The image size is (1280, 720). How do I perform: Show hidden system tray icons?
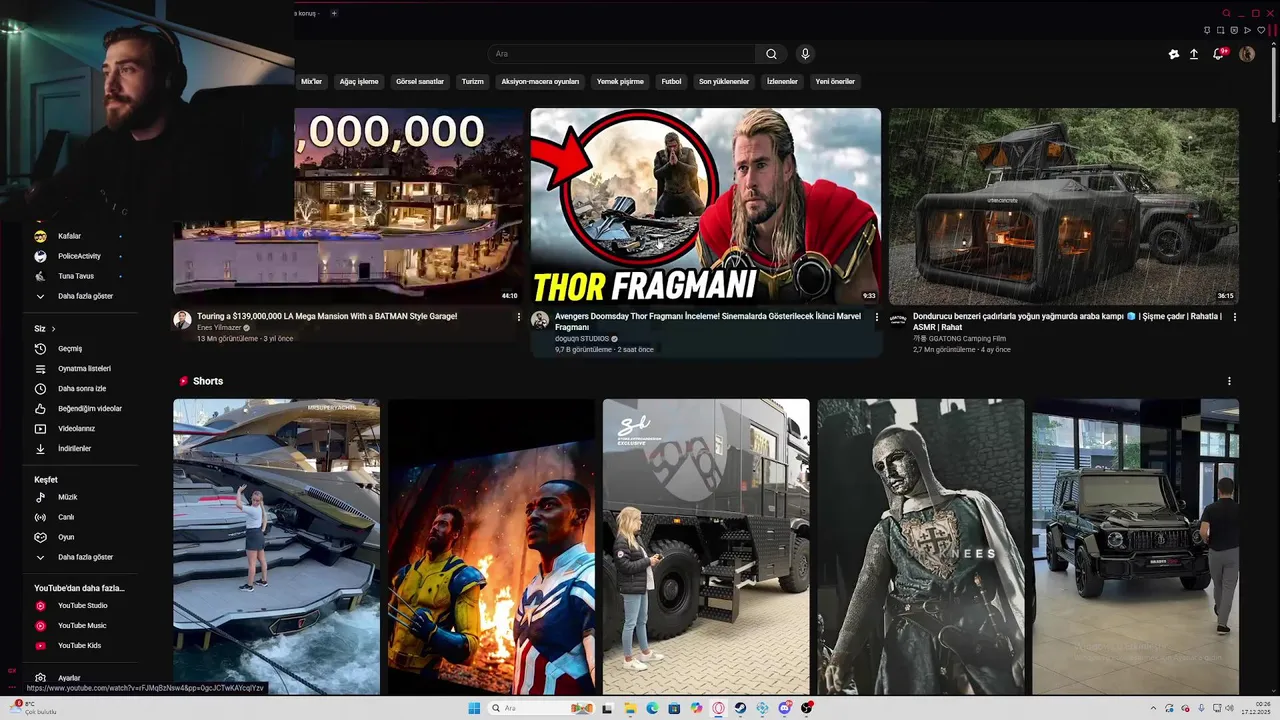point(1153,708)
